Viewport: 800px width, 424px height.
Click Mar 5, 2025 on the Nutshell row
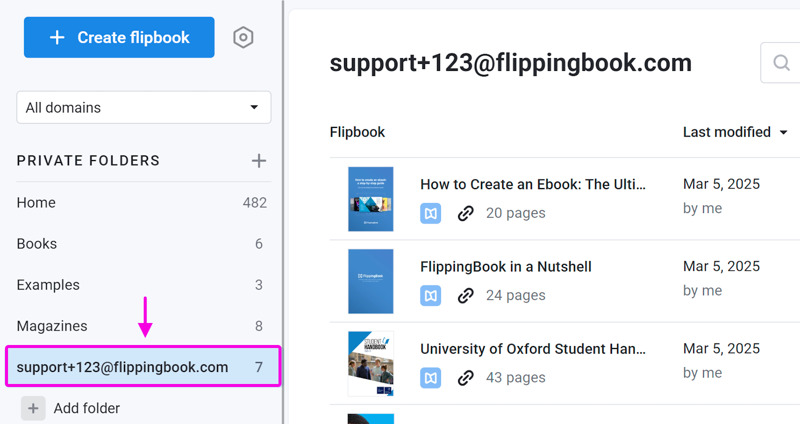(x=721, y=266)
